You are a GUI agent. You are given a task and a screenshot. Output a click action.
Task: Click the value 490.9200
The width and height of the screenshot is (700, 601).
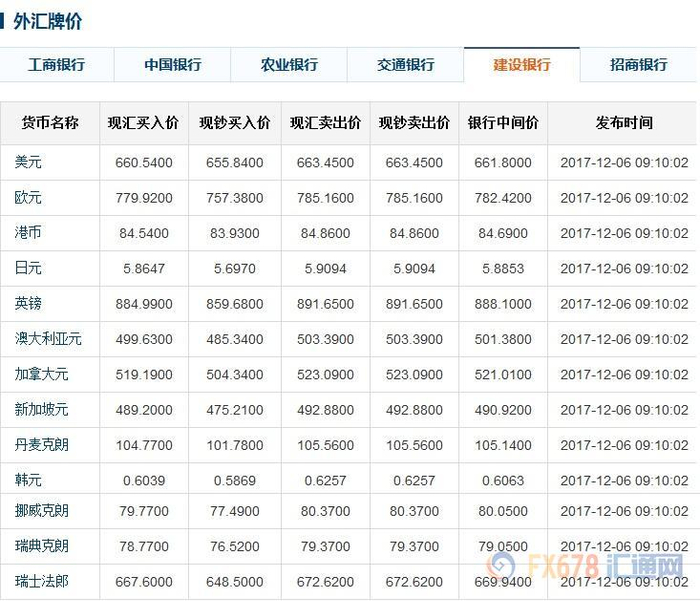503,410
